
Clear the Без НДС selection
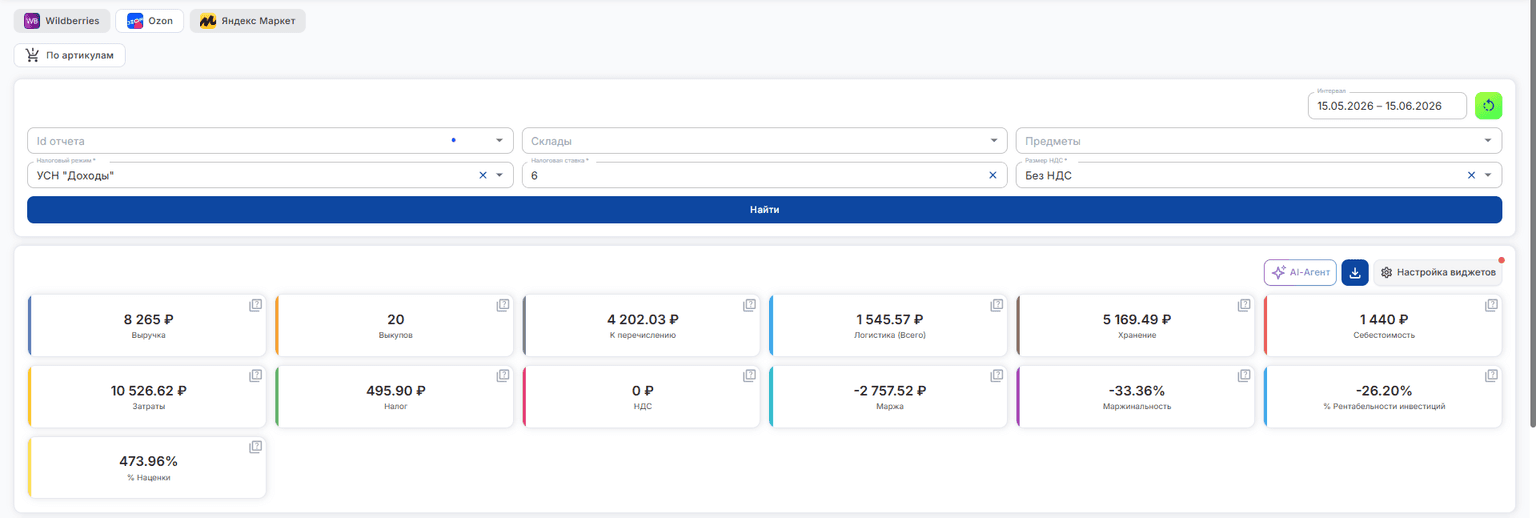1471,175
